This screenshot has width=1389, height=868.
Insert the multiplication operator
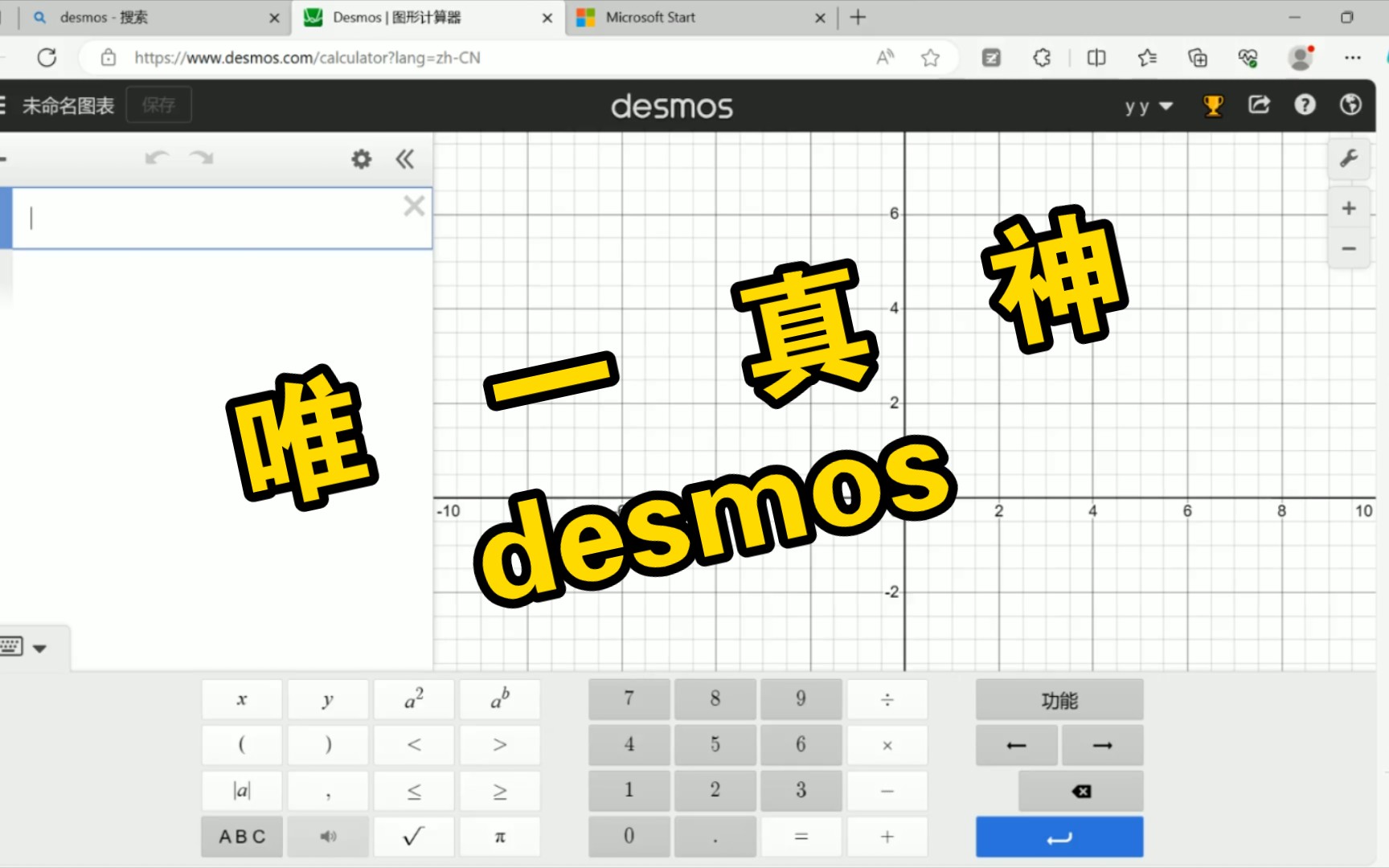pos(887,745)
